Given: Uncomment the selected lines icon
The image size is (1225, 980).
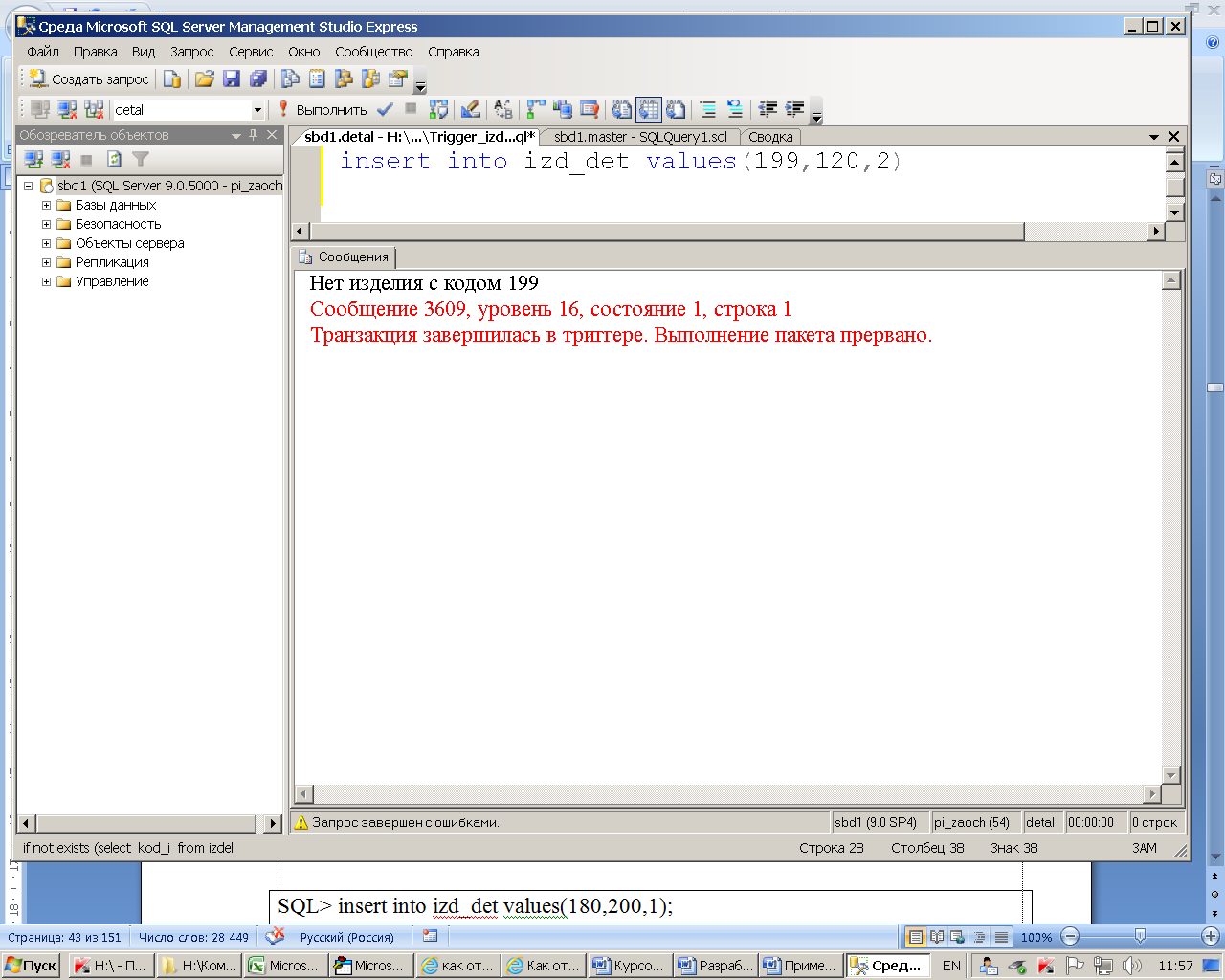Looking at the screenshot, I should click(x=734, y=110).
